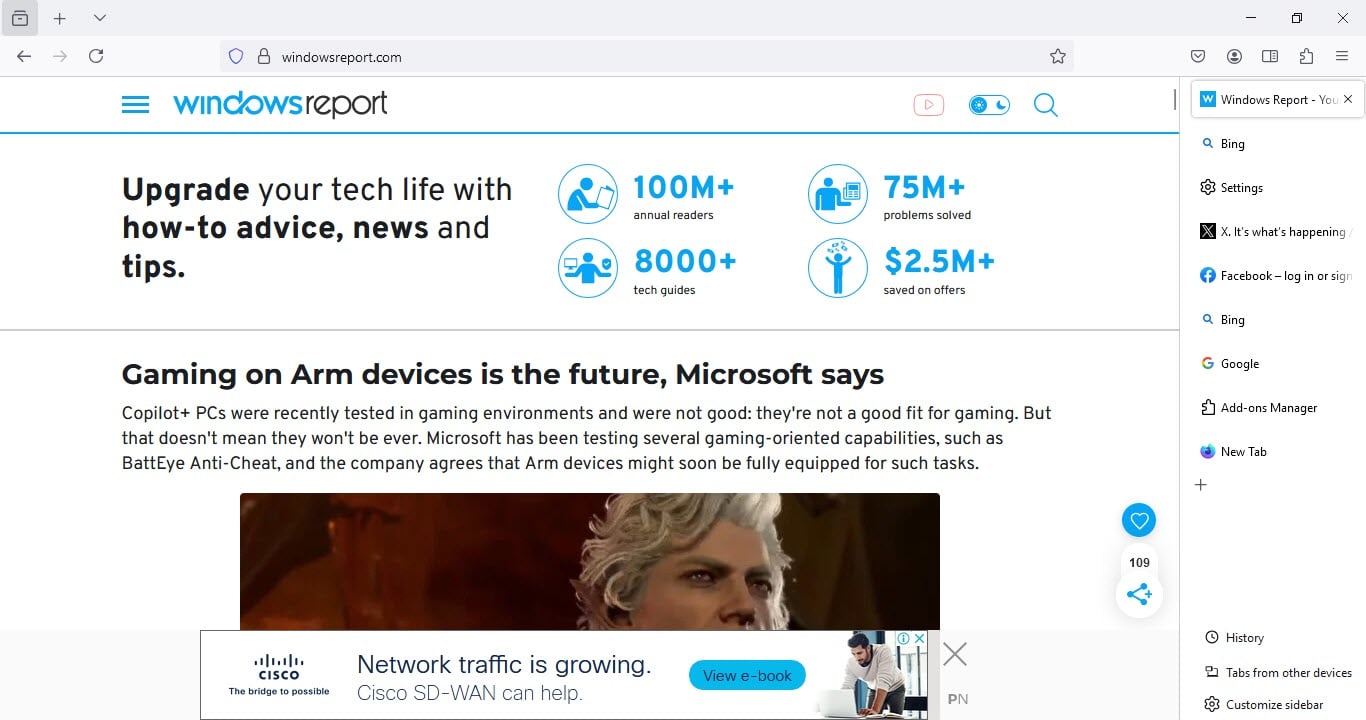Viewport: 1366px width, 720px height.
Task: Add a new vertical tab with plus
Action: pos(1201,485)
